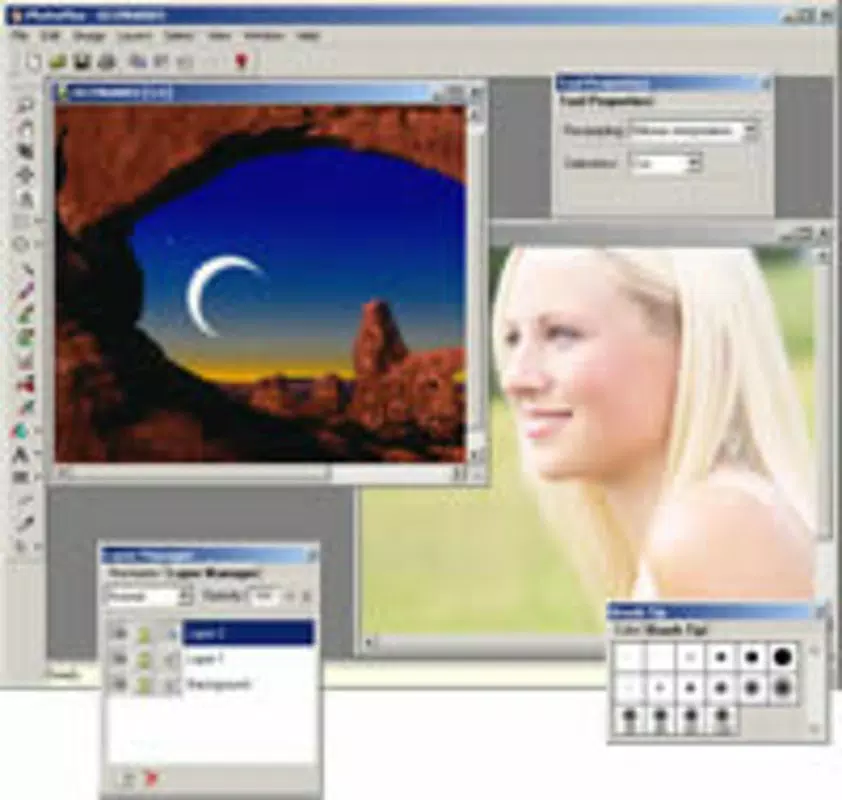
Task: Select Layer 1 in Layer Manager
Action: (x=248, y=659)
